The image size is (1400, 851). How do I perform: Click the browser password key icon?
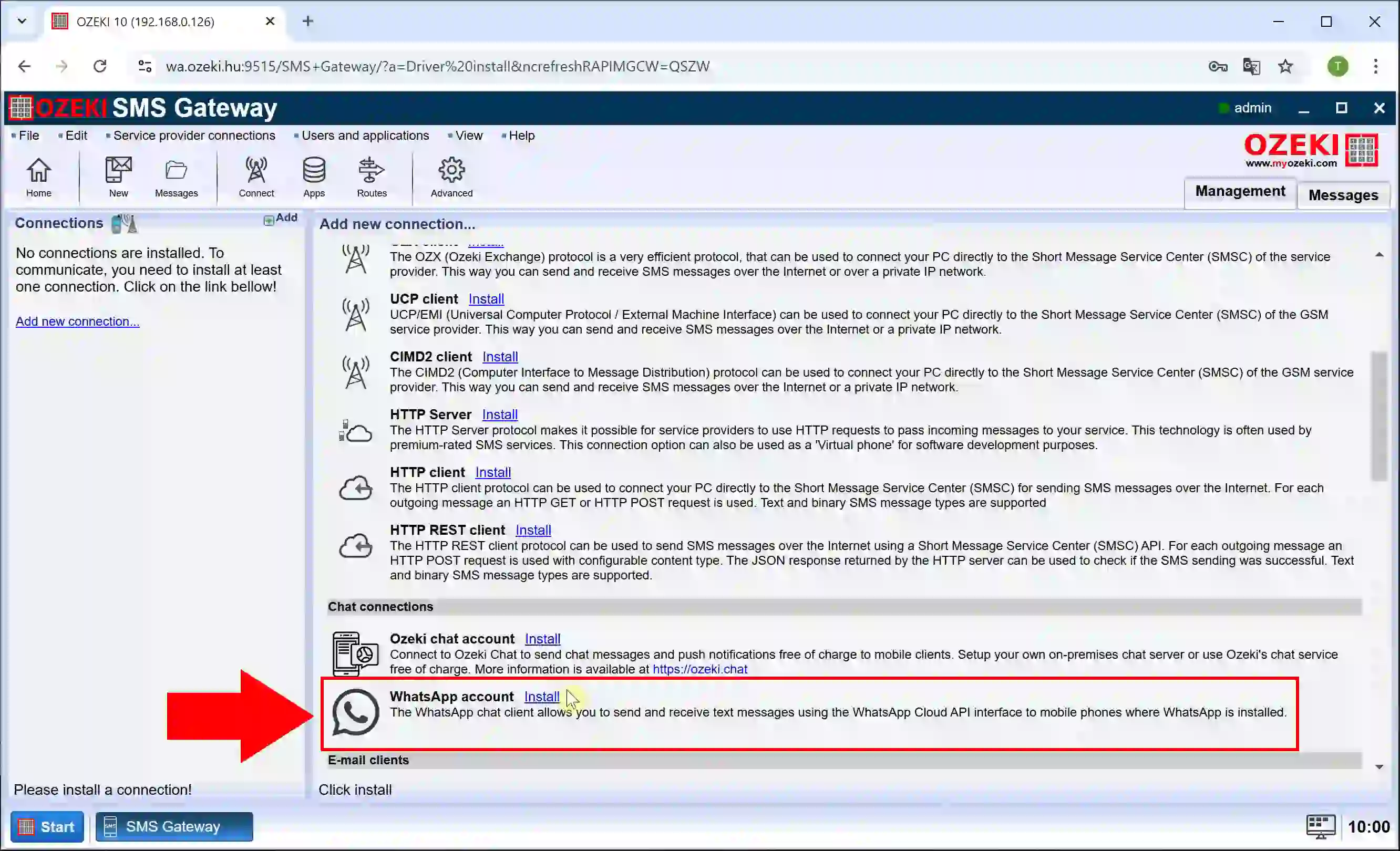1218,67
